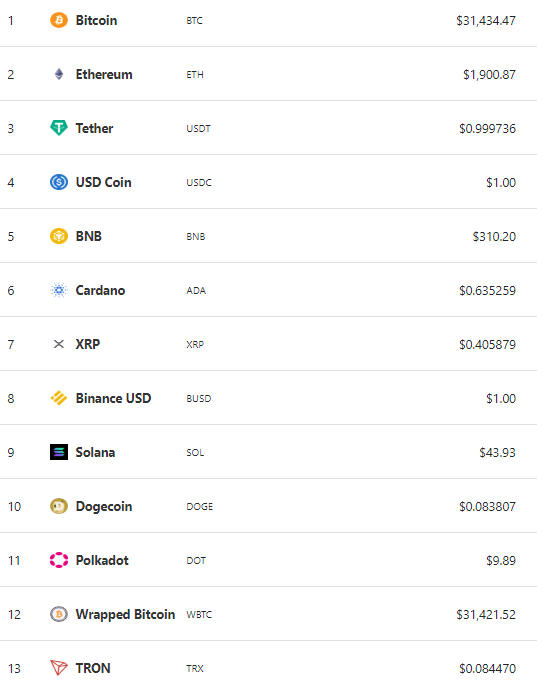Click the green Tether logo icon
Image resolution: width=537 pixels, height=686 pixels.
pyautogui.click(x=59, y=128)
